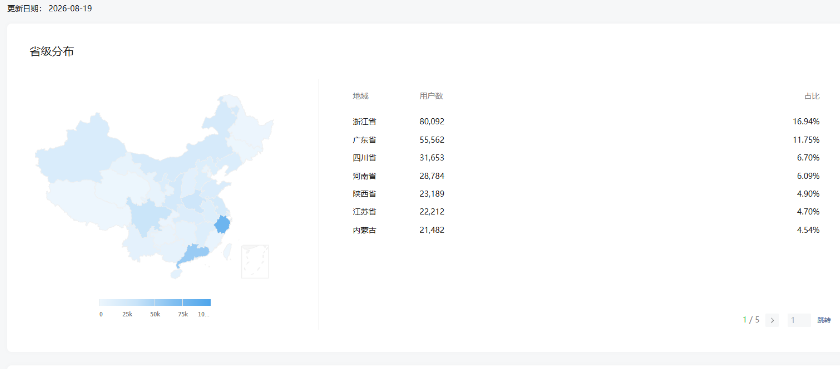Select Zhejiang province on the map
Screen dimensions: 840x369
221,224
